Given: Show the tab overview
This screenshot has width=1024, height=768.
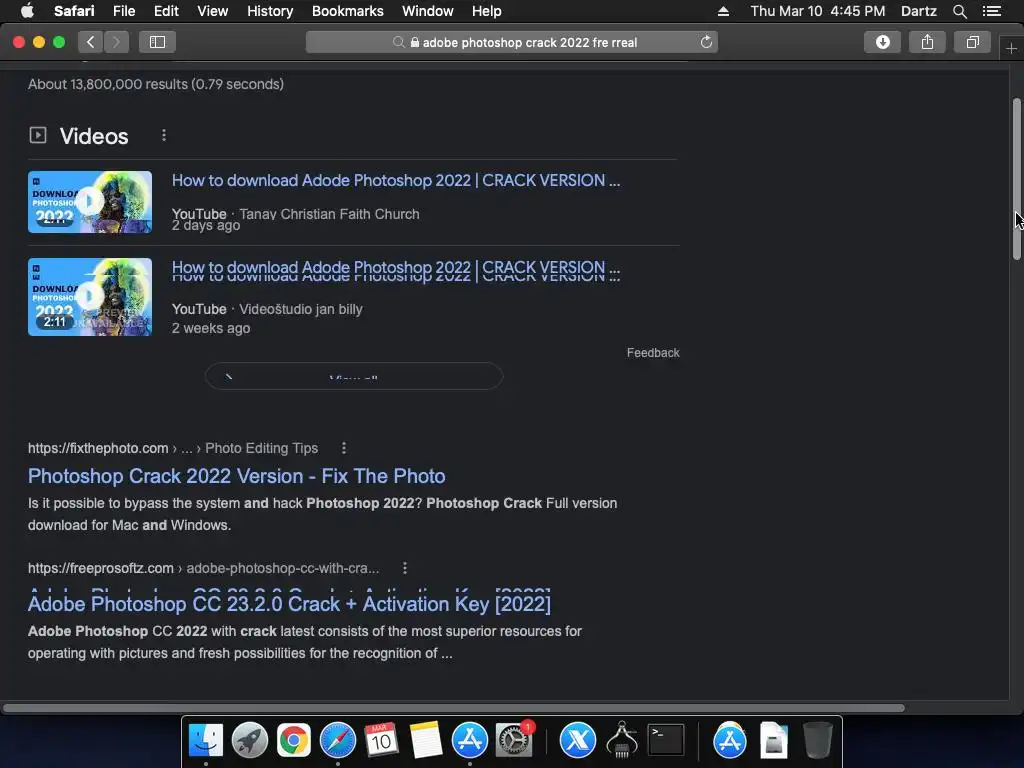Looking at the screenshot, I should pos(972,42).
